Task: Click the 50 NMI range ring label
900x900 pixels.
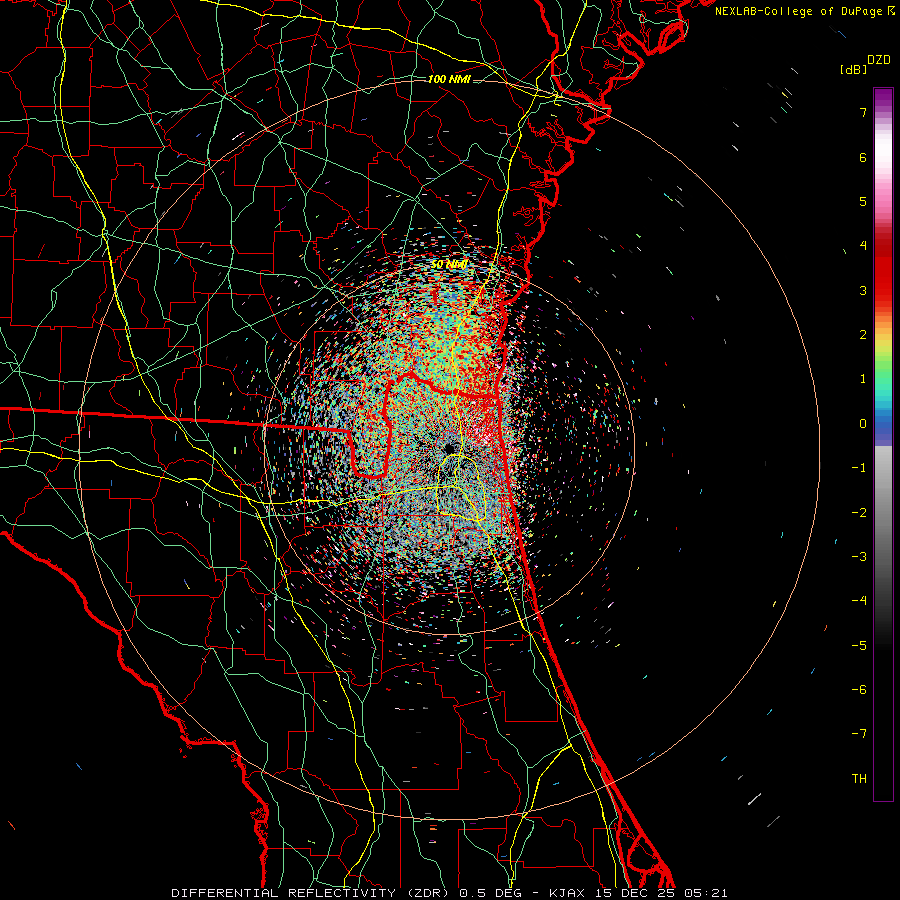Action: (x=449, y=265)
